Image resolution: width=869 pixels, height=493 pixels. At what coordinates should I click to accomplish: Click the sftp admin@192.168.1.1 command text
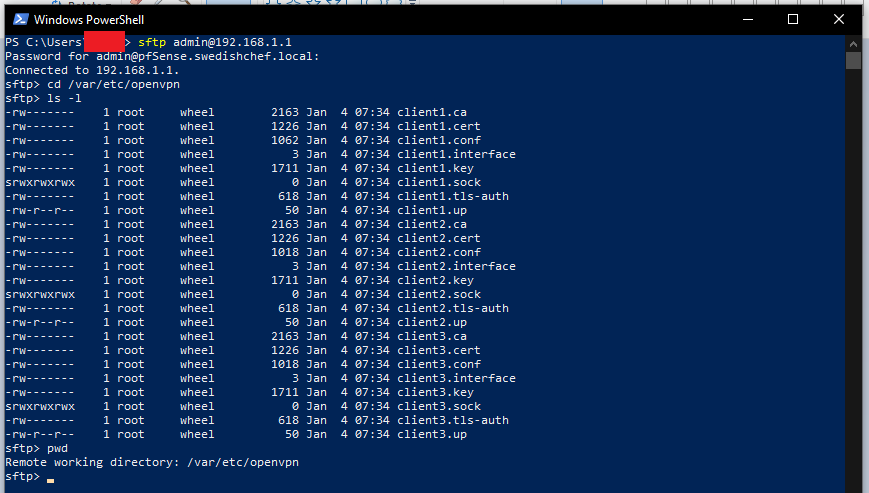tap(214, 42)
